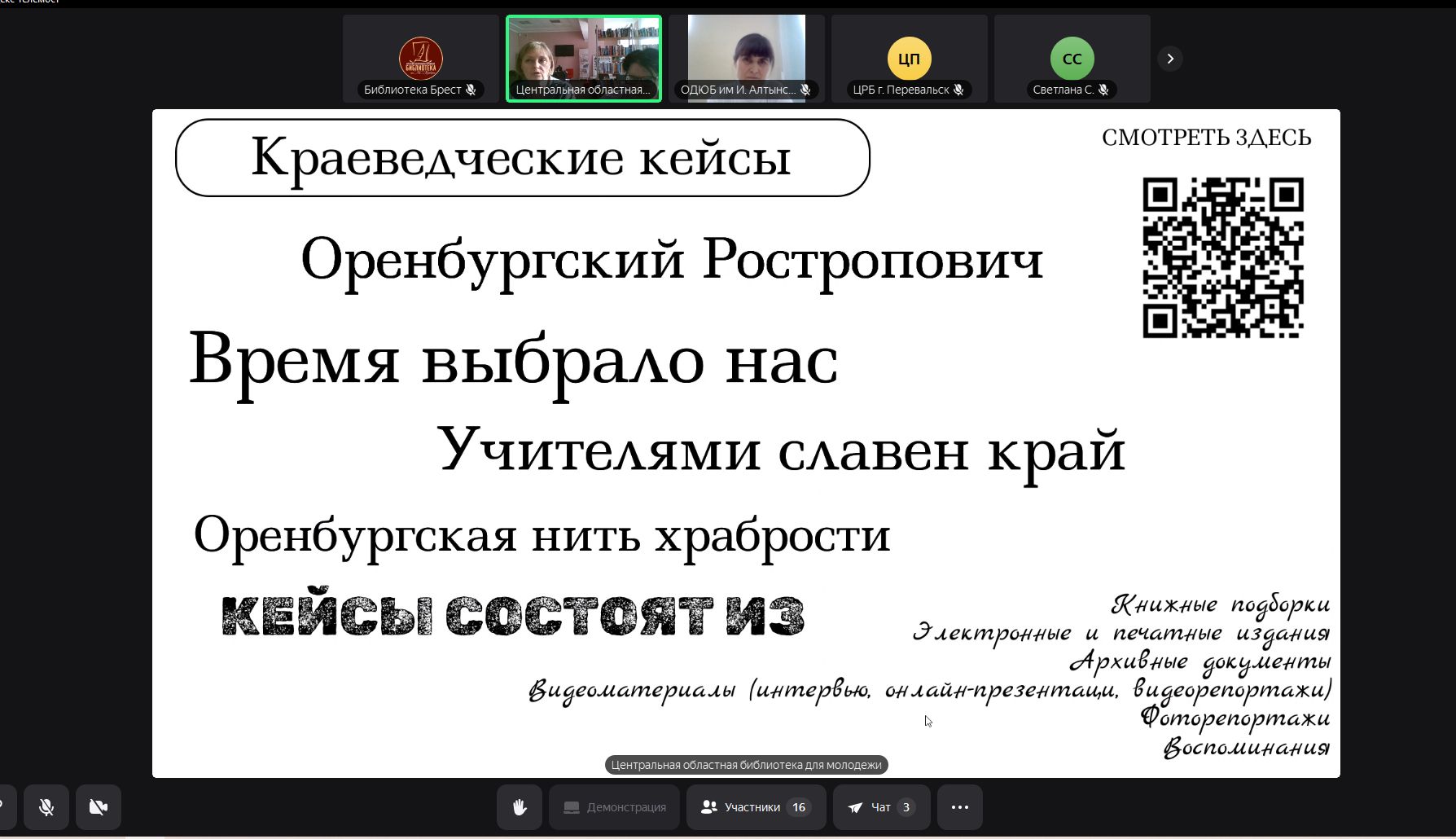Viewport: 1456px width, 839px height.
Task: Click muted mic icon beside ЦРБ г. Перевальск
Action: point(959,90)
